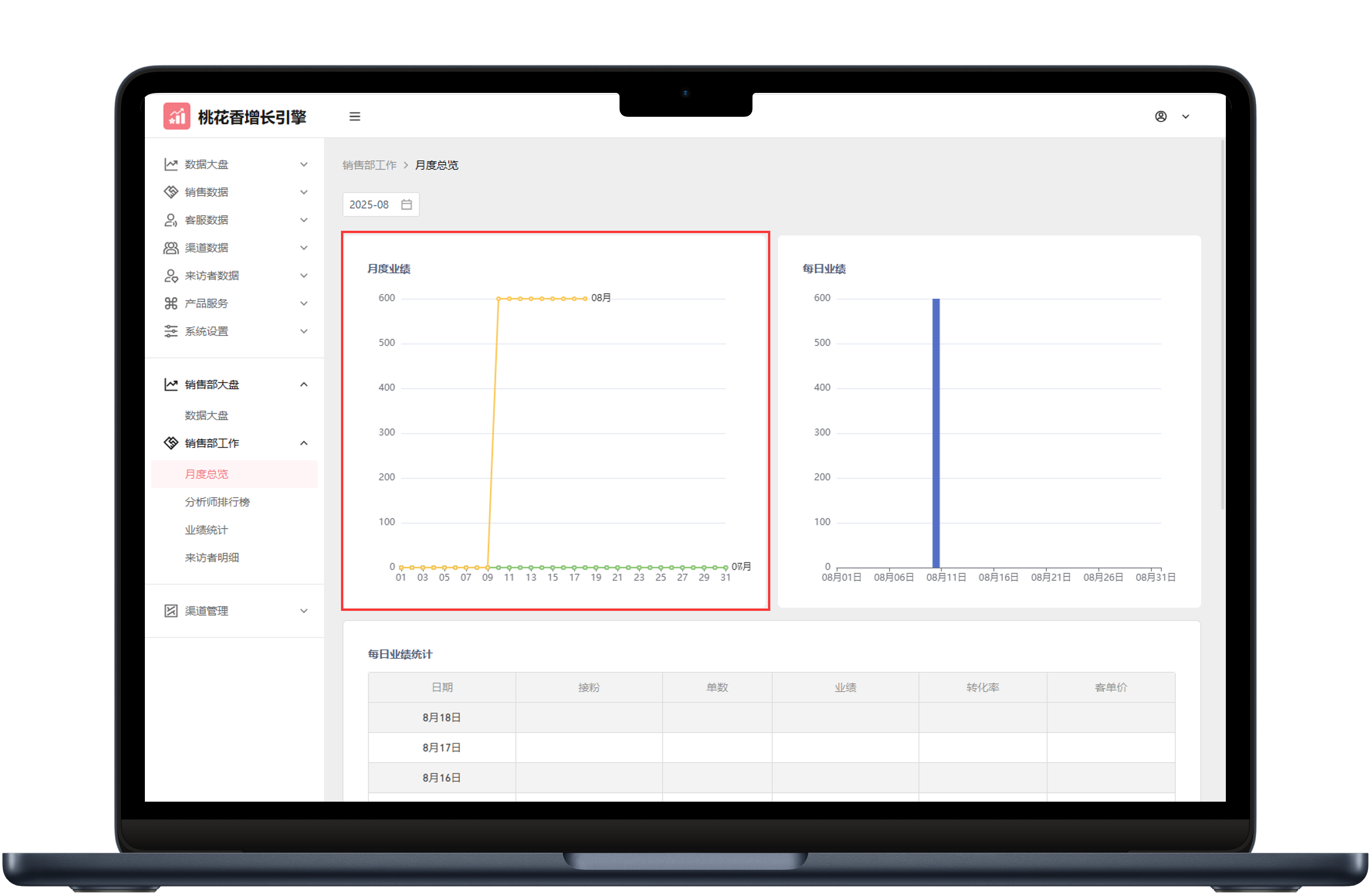Open 来访者明细 menu item
This screenshot has height=895, width=1372.
[x=212, y=557]
